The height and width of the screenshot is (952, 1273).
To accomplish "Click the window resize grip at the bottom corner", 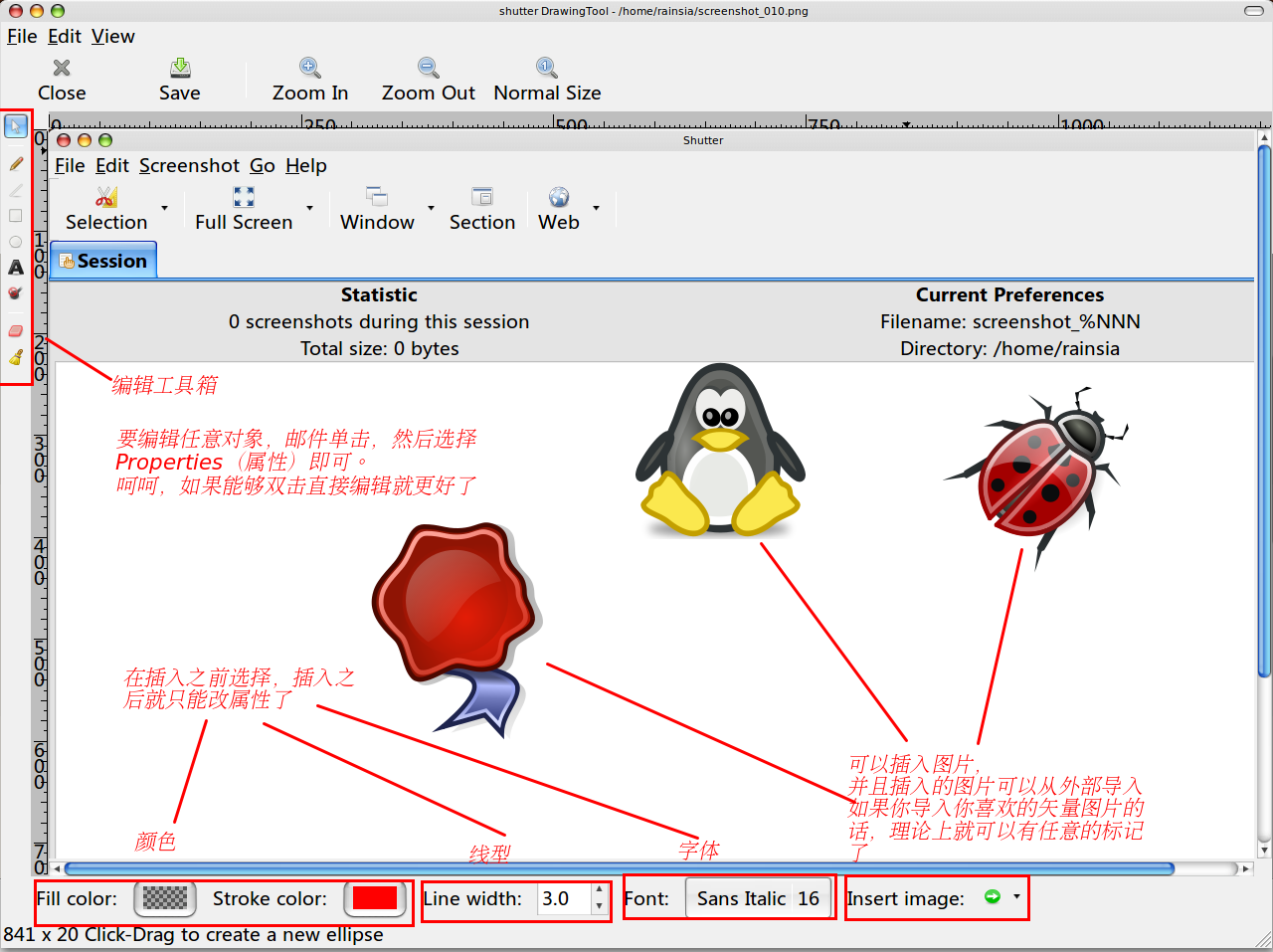I will [1263, 940].
